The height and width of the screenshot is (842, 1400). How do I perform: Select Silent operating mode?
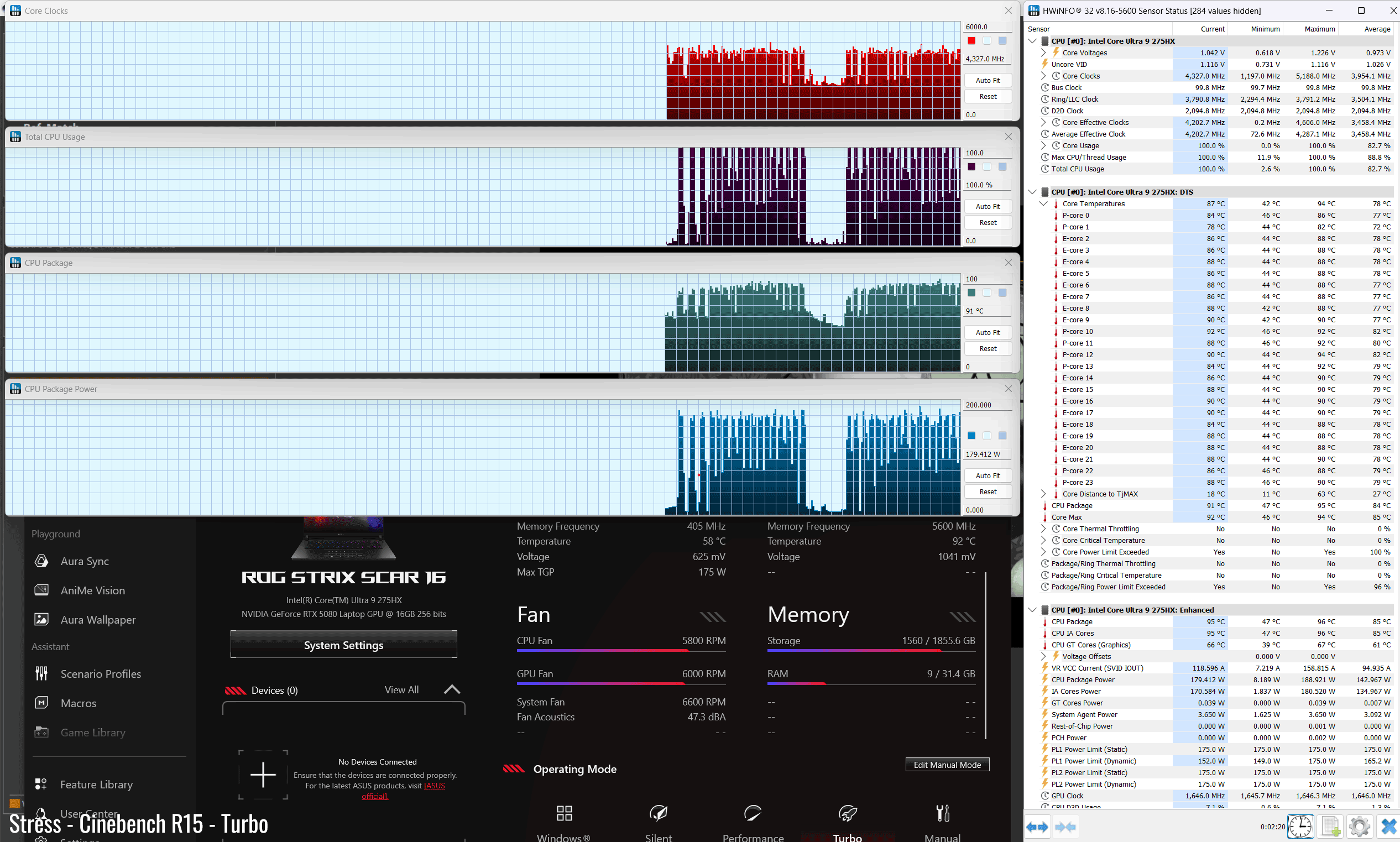[659, 823]
